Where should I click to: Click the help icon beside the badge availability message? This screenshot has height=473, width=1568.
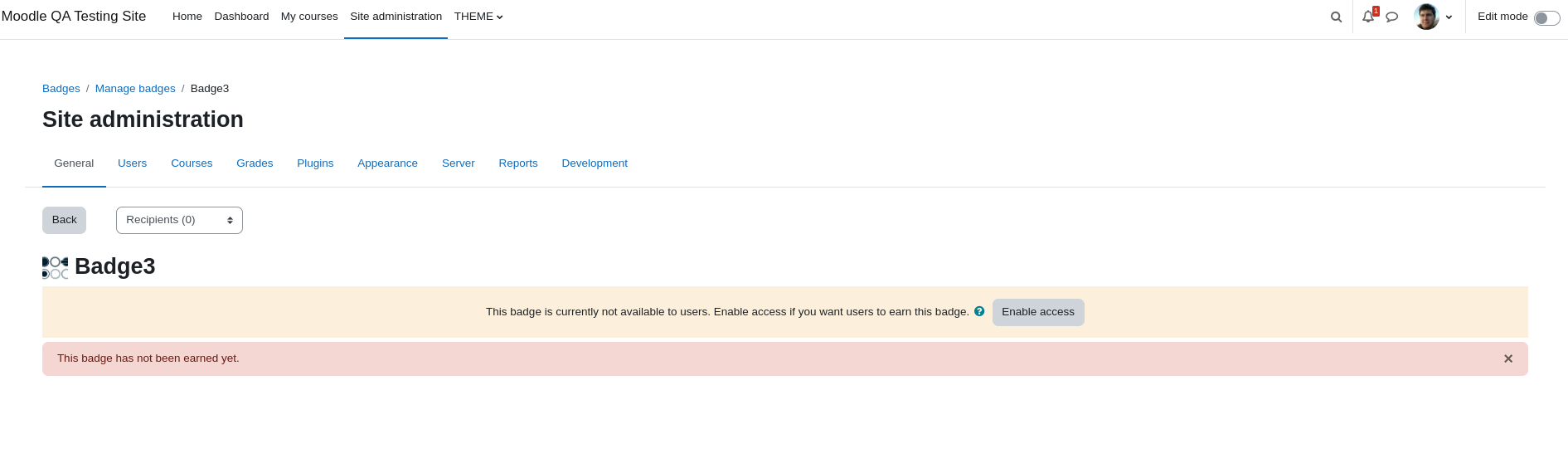pos(979,311)
